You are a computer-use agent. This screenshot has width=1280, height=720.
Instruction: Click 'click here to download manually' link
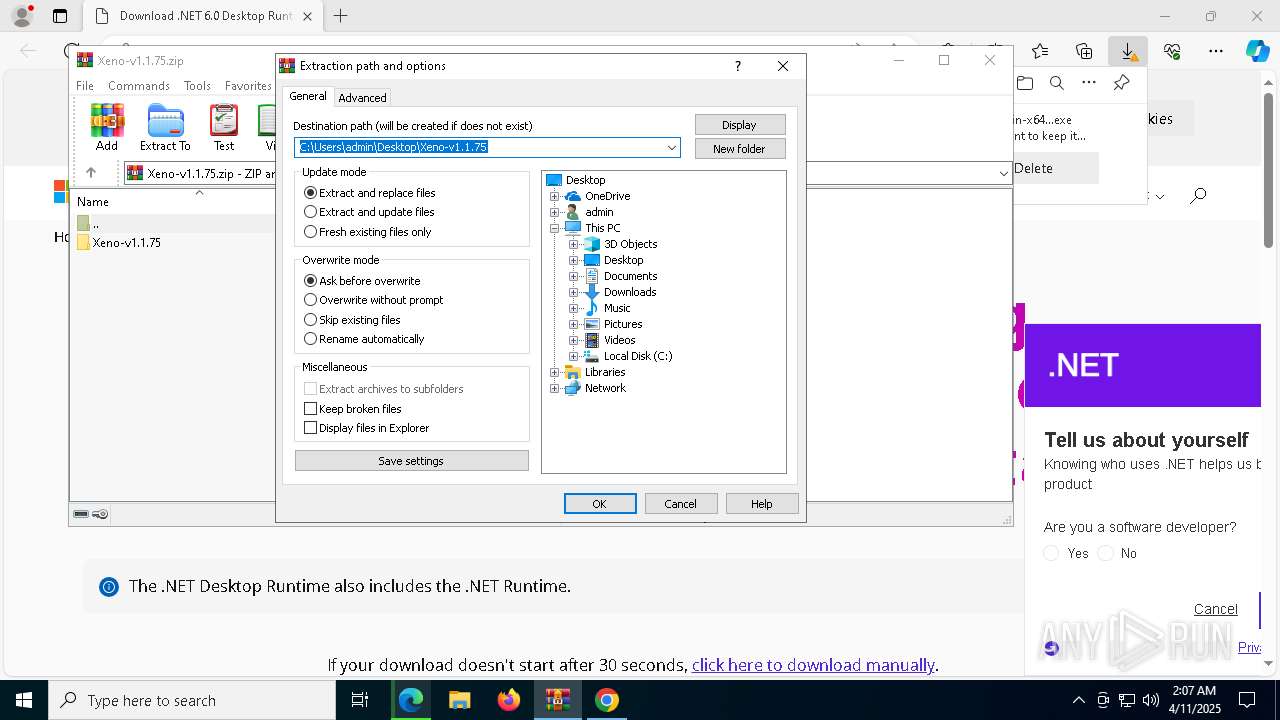(x=813, y=665)
